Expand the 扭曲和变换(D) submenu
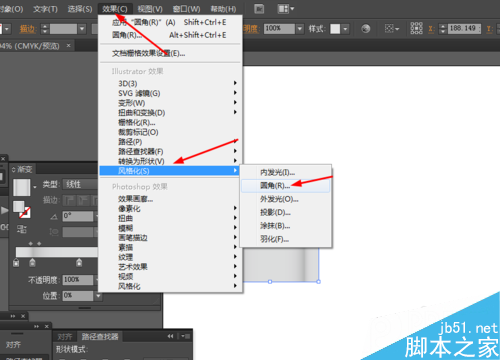Image resolution: width=500 pixels, height=360 pixels. (x=170, y=112)
